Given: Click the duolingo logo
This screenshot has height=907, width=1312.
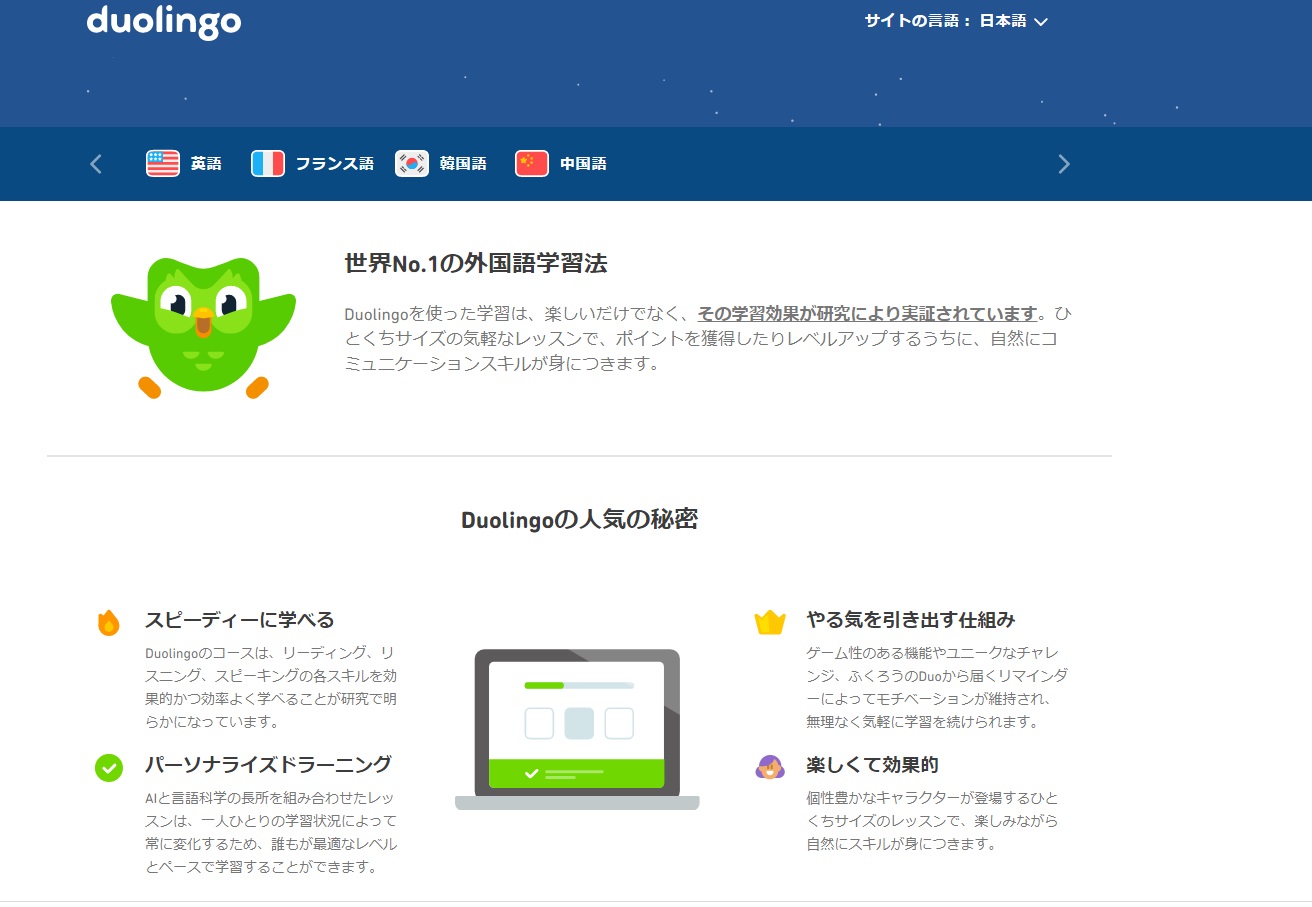Looking at the screenshot, I should (x=164, y=22).
